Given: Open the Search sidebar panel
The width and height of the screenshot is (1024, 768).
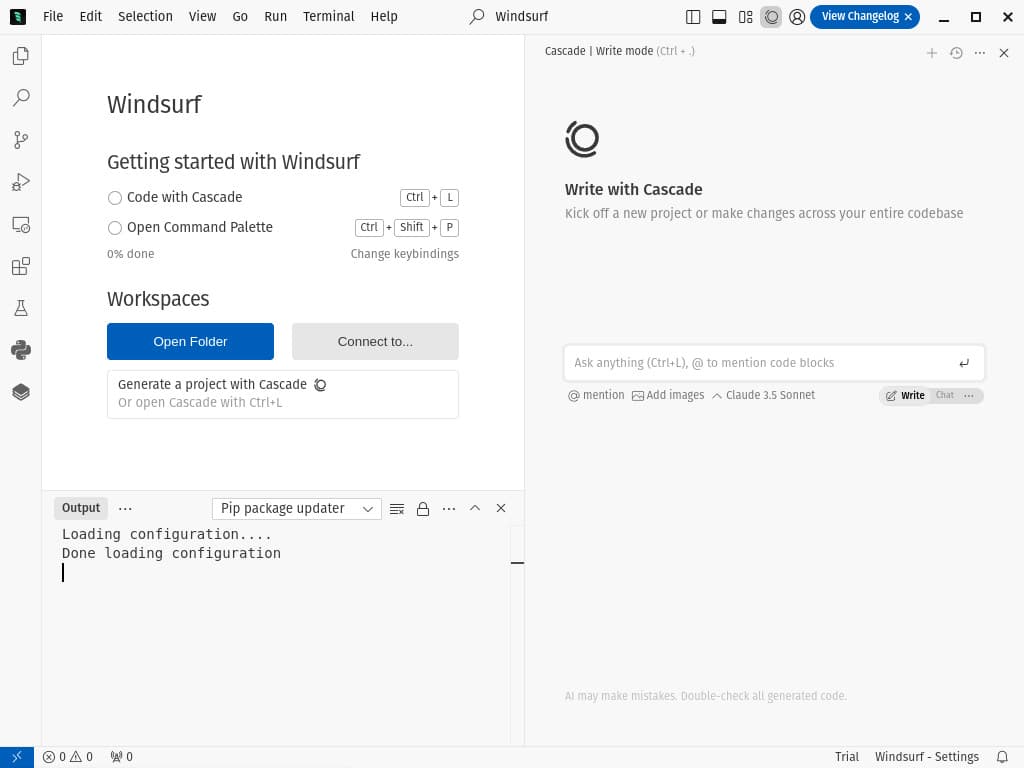Looking at the screenshot, I should point(20,98).
